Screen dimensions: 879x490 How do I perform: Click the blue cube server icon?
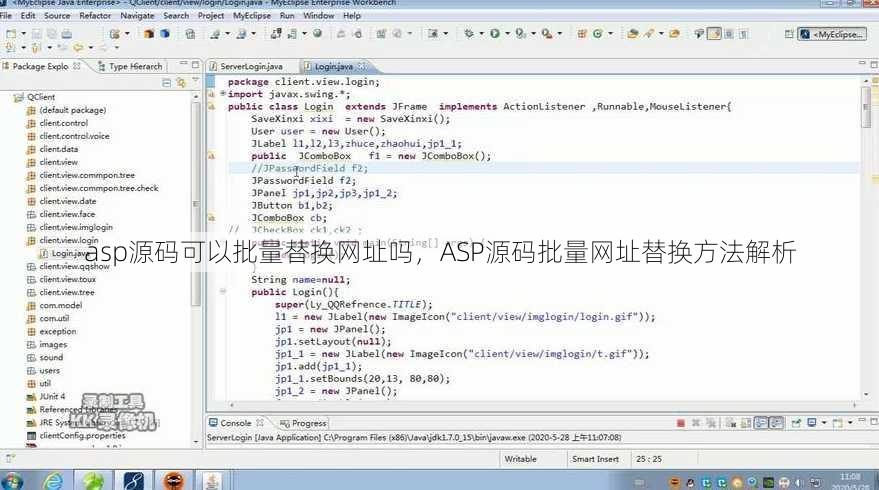click(x=165, y=34)
